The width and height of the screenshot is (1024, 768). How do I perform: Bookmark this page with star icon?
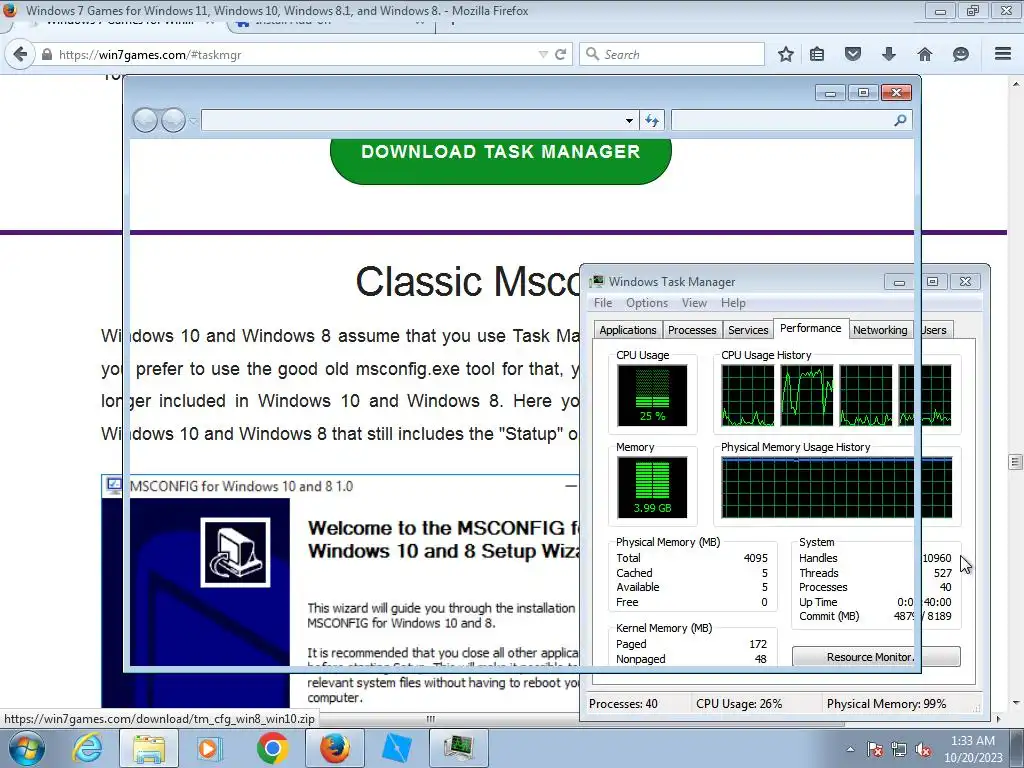coord(786,54)
